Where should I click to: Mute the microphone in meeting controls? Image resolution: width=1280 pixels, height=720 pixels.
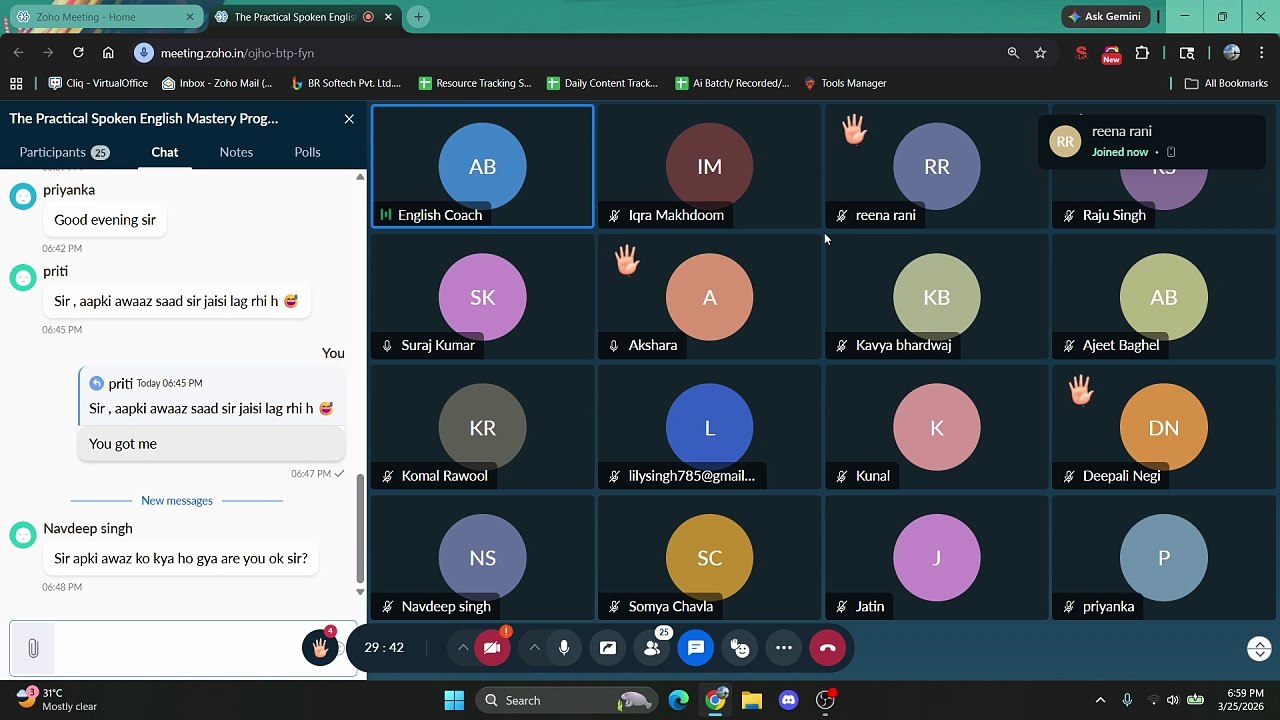click(564, 648)
